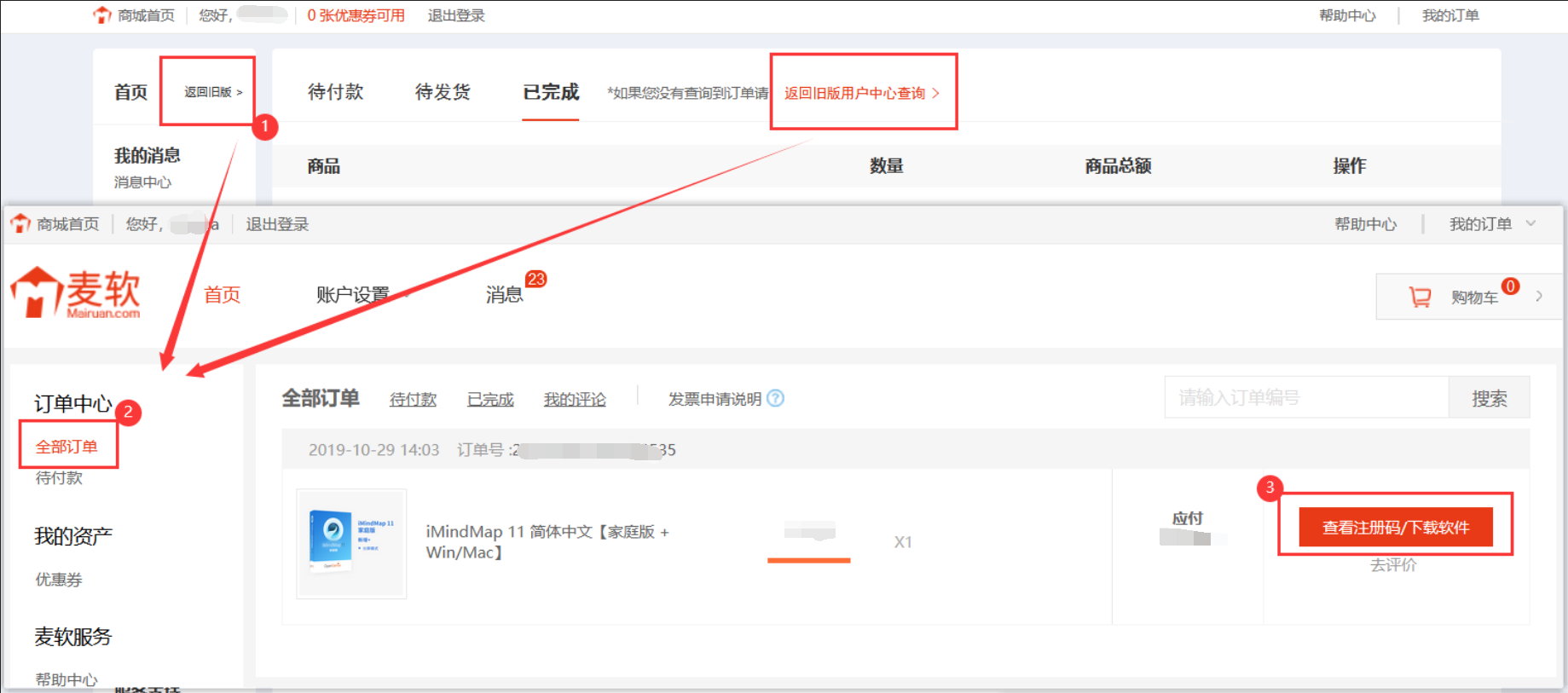Viewport: 1568px width, 693px height.
Task: Click the house icon in the top header
Action: pos(102,15)
